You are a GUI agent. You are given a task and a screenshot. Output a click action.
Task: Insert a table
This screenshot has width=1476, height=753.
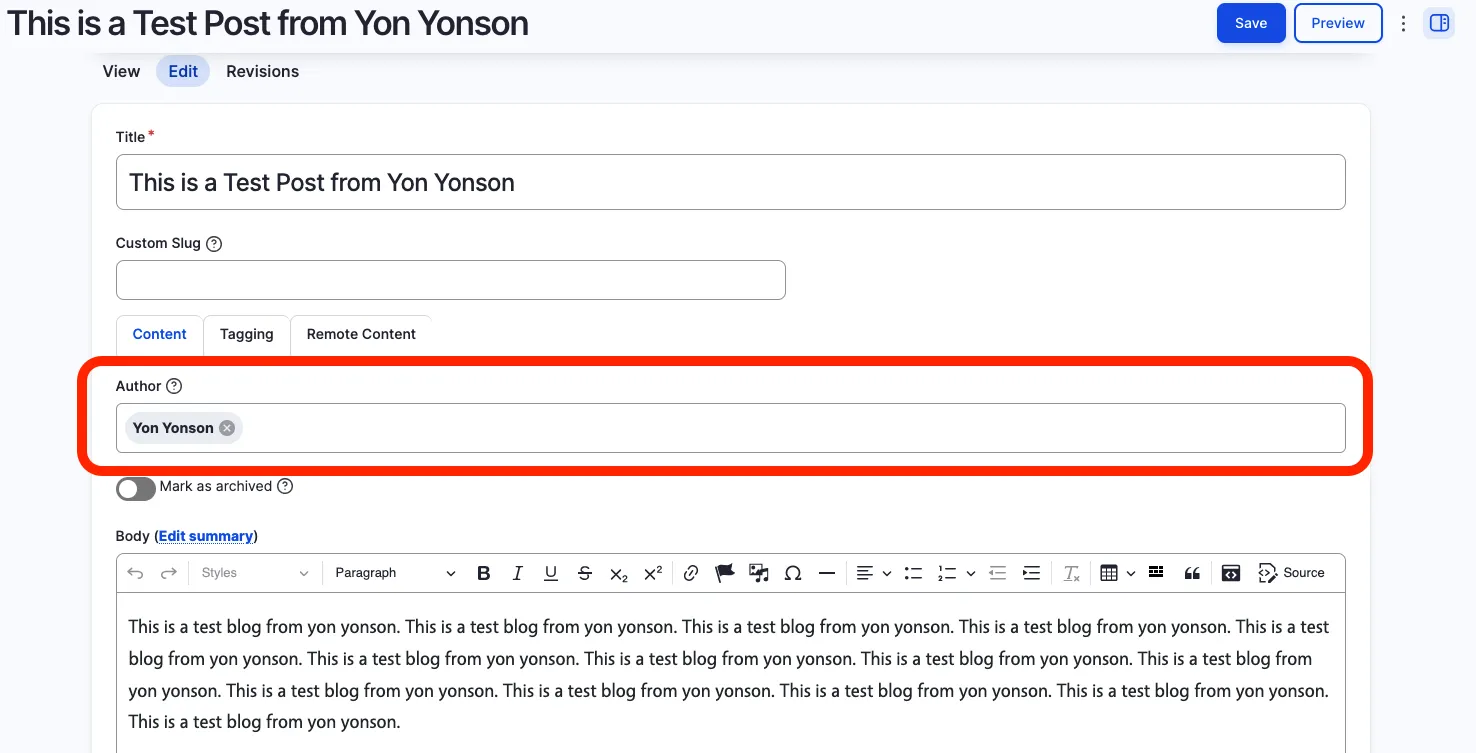(1108, 573)
